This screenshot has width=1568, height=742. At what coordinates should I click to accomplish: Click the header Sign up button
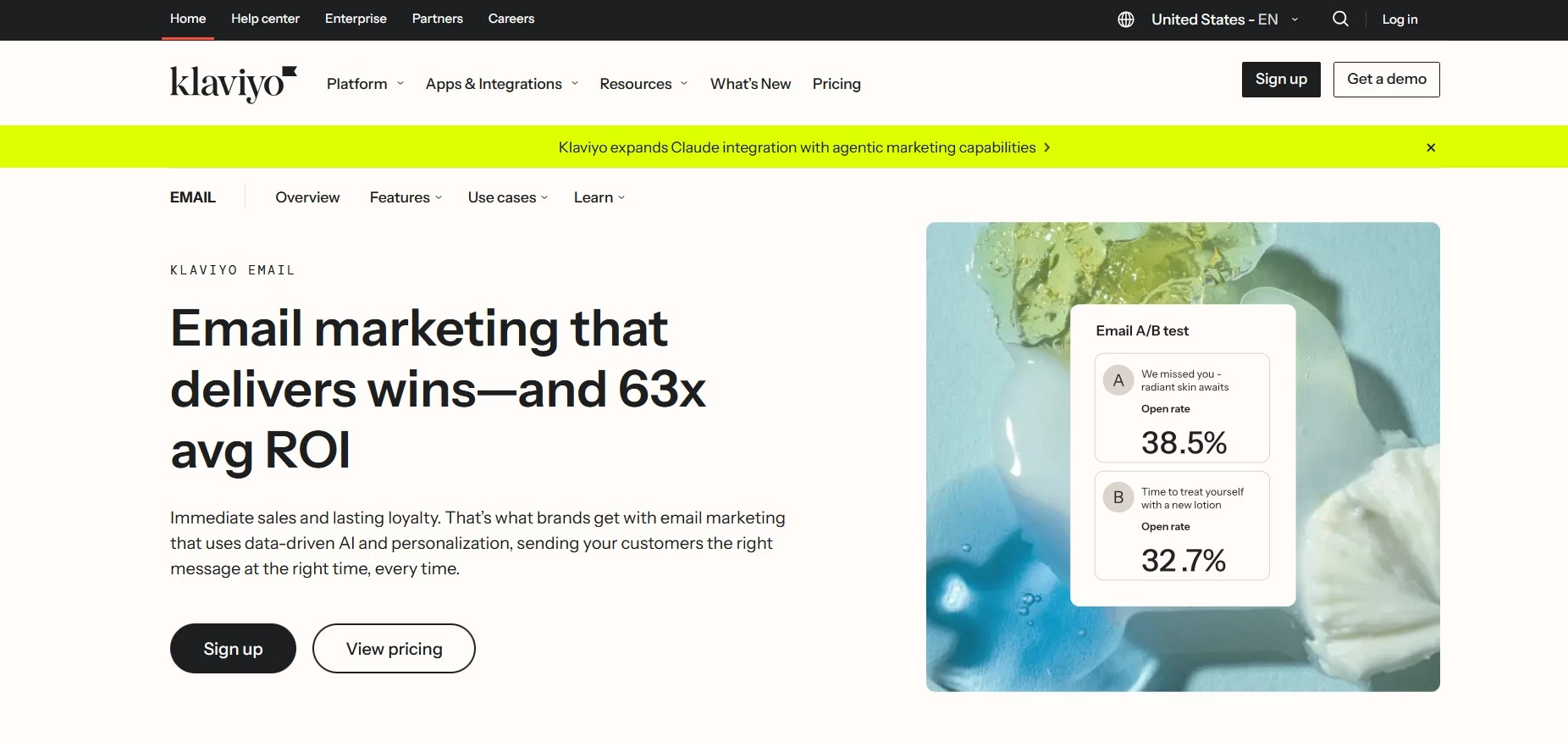point(1281,80)
